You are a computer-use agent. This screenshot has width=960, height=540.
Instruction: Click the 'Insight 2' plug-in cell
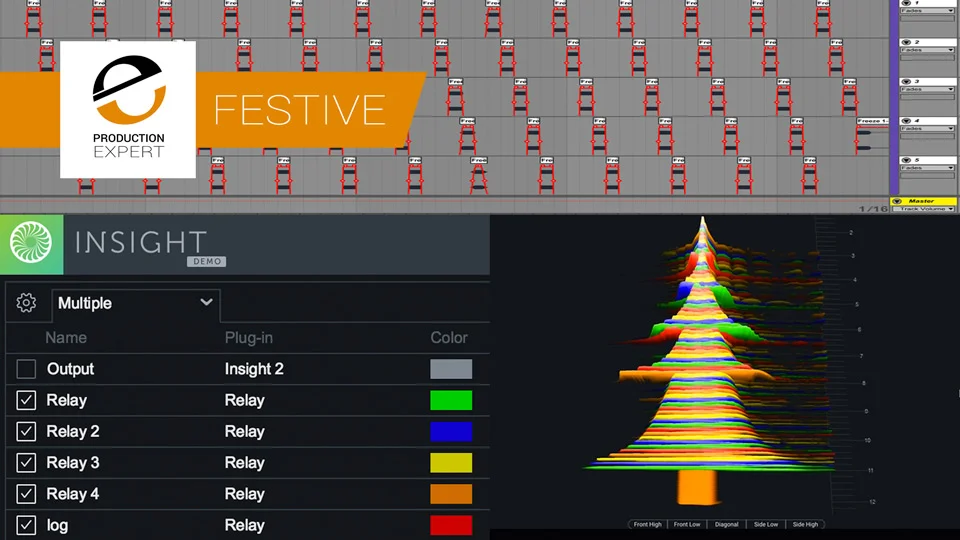254,369
